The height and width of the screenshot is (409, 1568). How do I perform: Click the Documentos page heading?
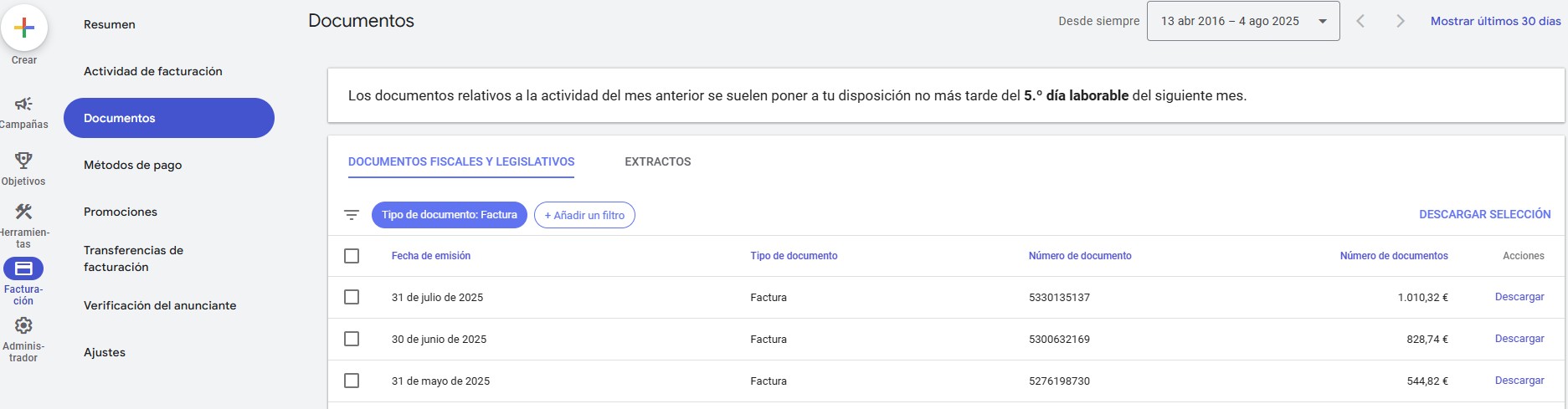(361, 21)
